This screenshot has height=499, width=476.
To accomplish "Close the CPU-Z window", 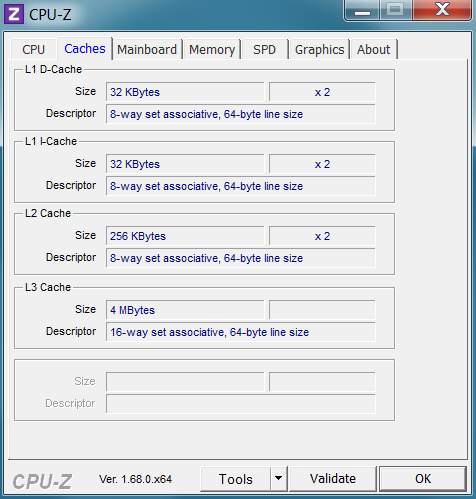I will [442, 10].
